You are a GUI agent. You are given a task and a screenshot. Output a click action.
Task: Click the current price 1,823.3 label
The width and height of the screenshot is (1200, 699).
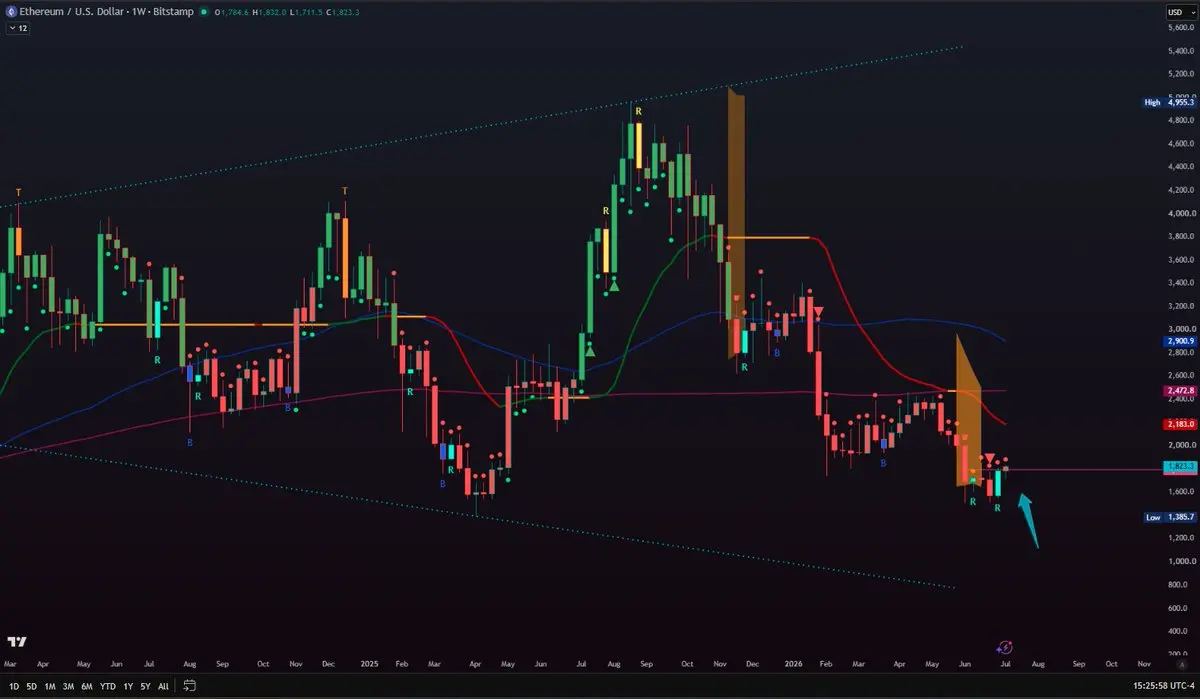pyautogui.click(x=1178, y=467)
